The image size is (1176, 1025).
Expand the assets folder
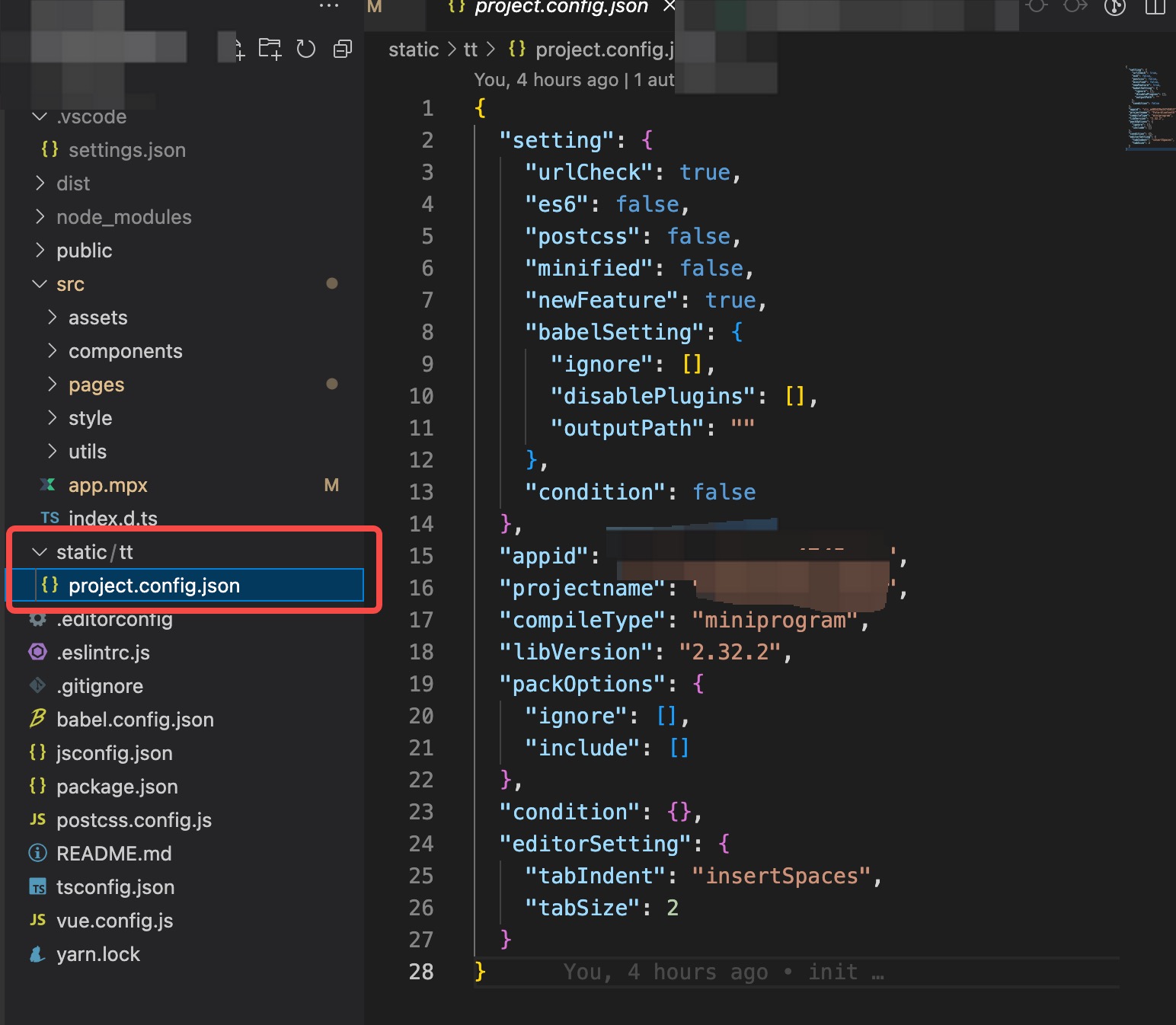(x=53, y=318)
